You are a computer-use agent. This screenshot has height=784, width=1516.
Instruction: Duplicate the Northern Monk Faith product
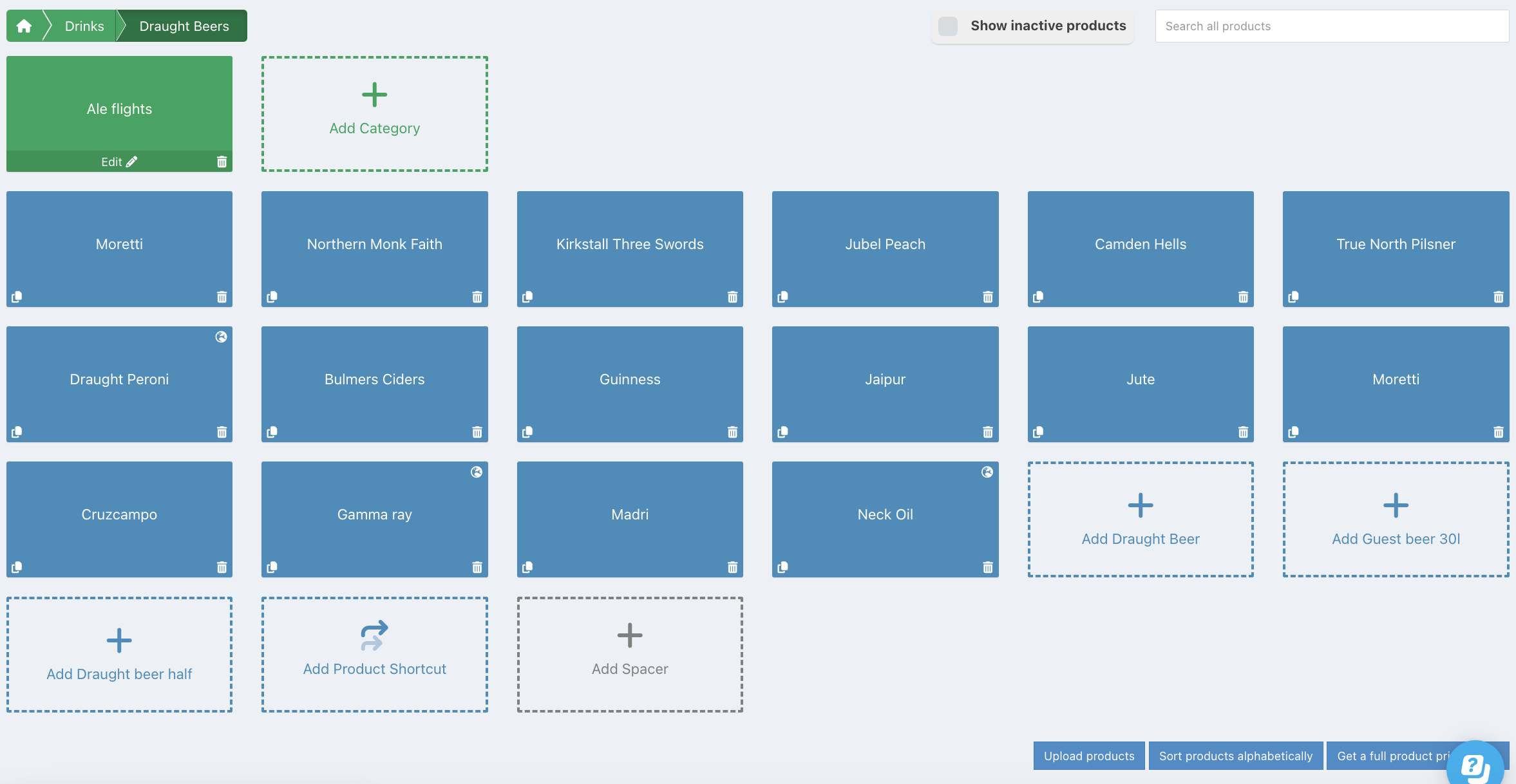[x=272, y=297]
